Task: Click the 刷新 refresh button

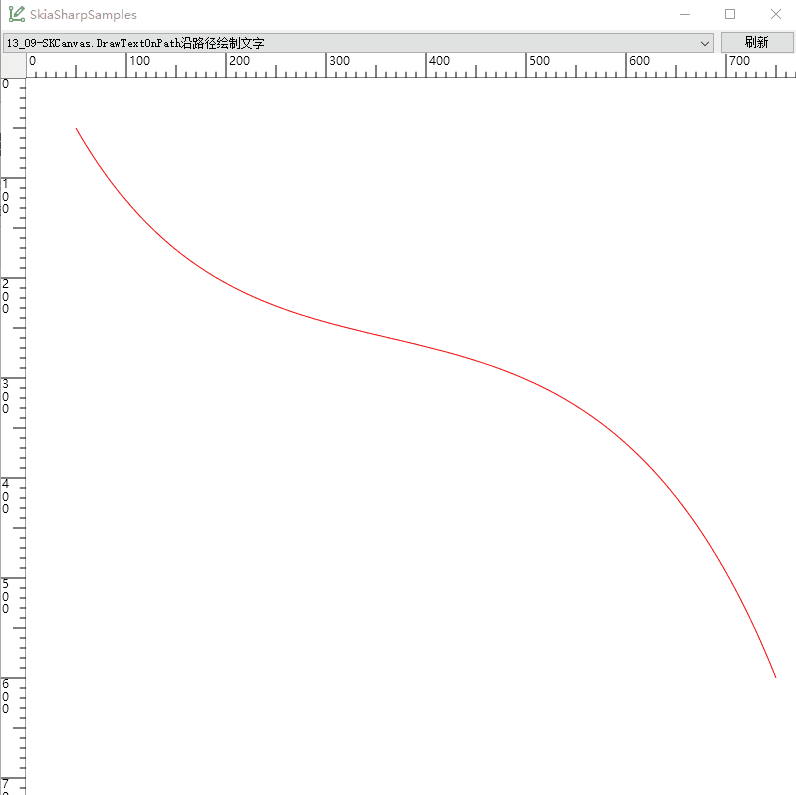Action: coord(756,42)
